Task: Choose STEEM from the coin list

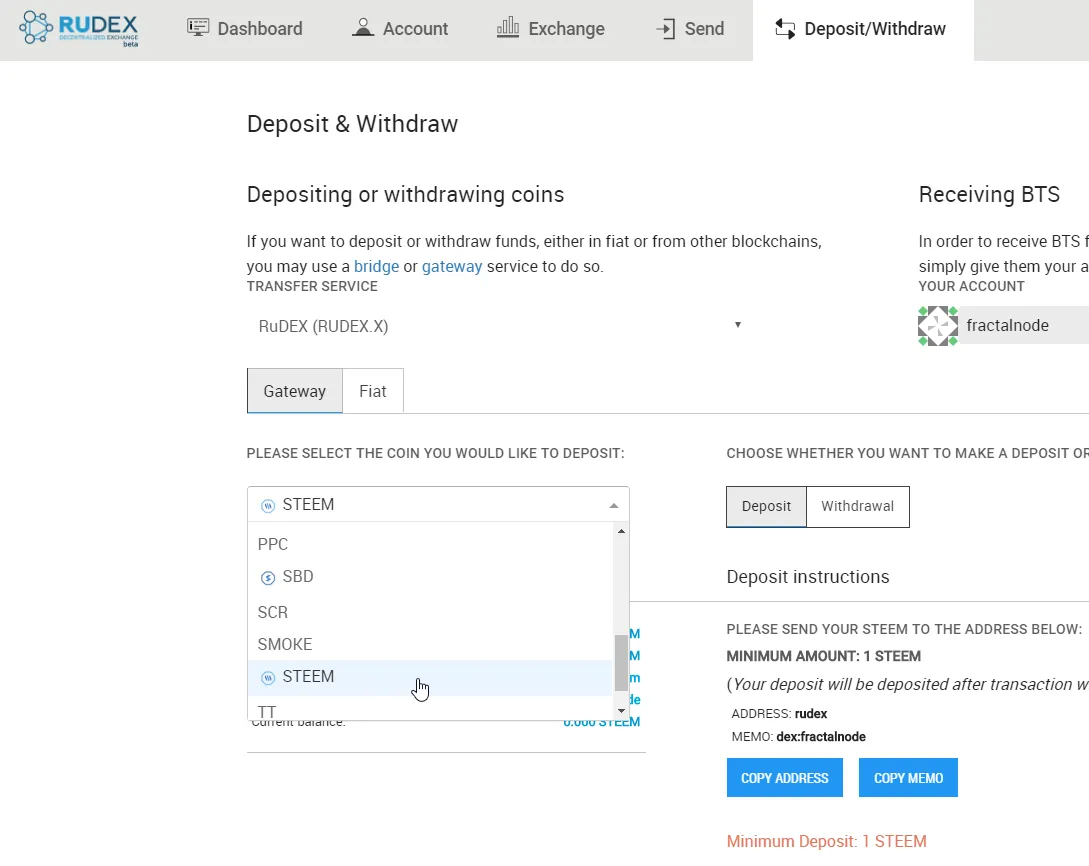Action: click(x=430, y=676)
